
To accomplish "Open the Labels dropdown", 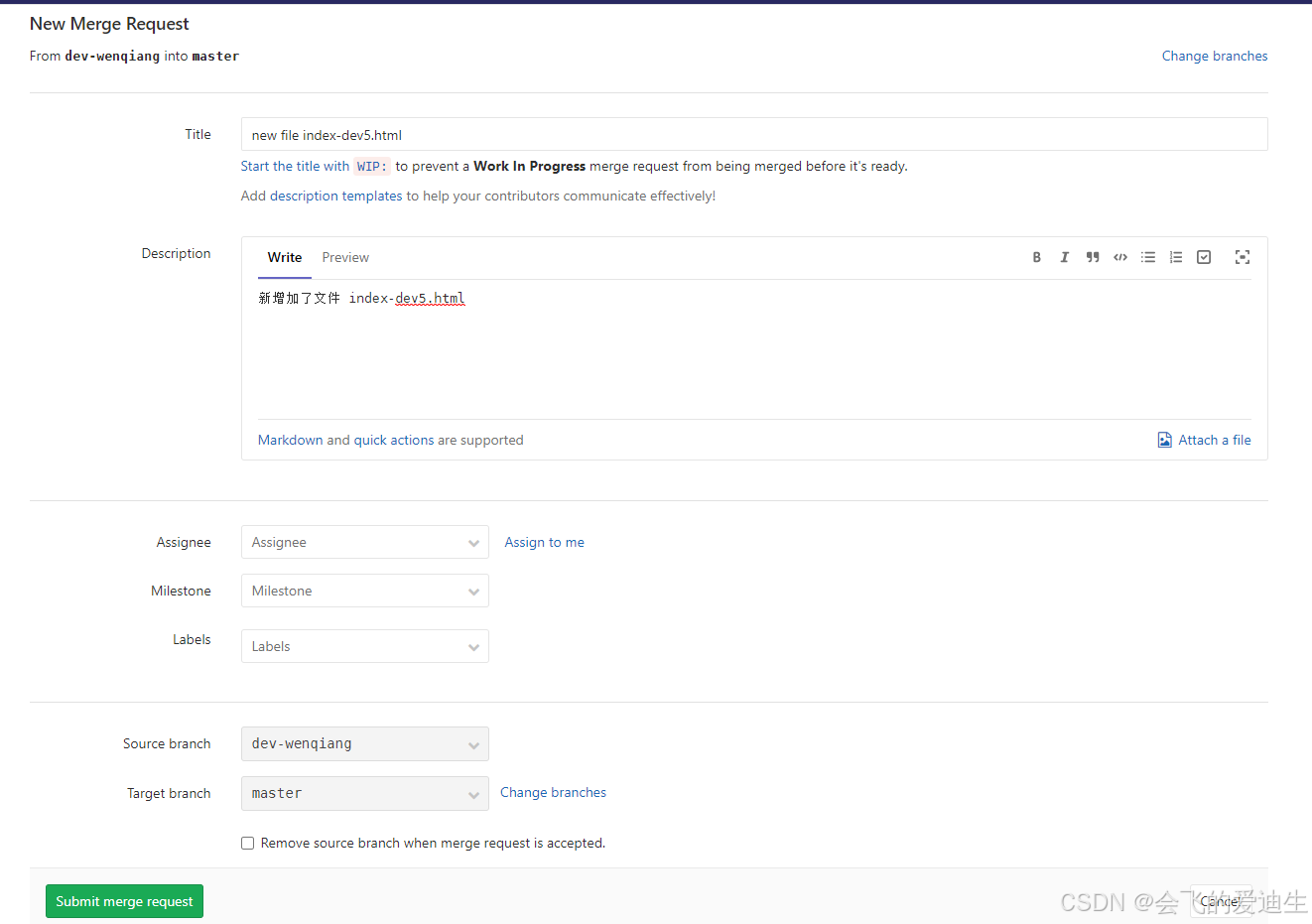I will 364,646.
